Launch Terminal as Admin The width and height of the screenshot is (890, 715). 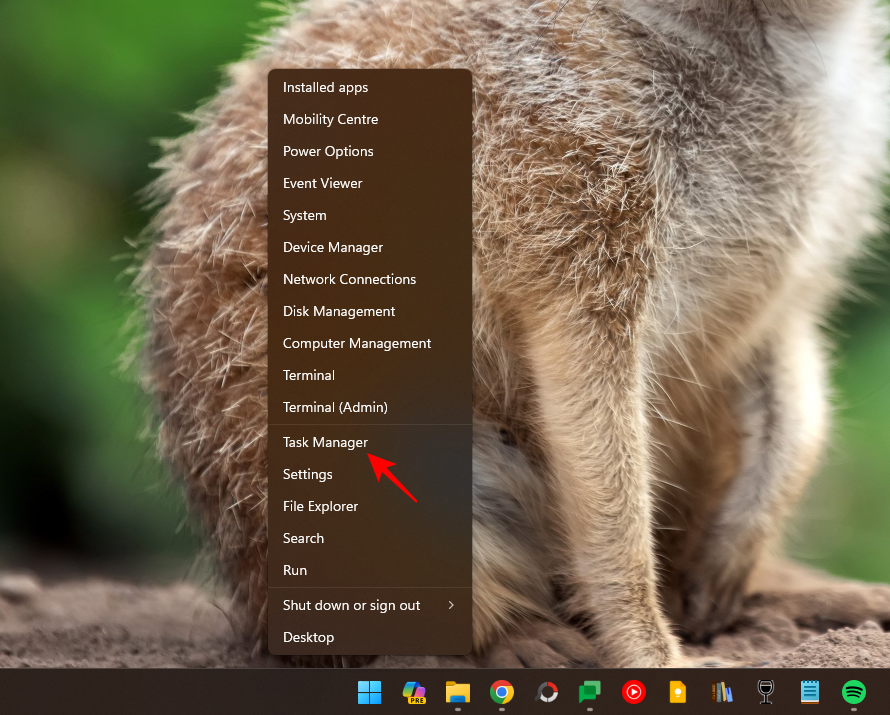(335, 407)
